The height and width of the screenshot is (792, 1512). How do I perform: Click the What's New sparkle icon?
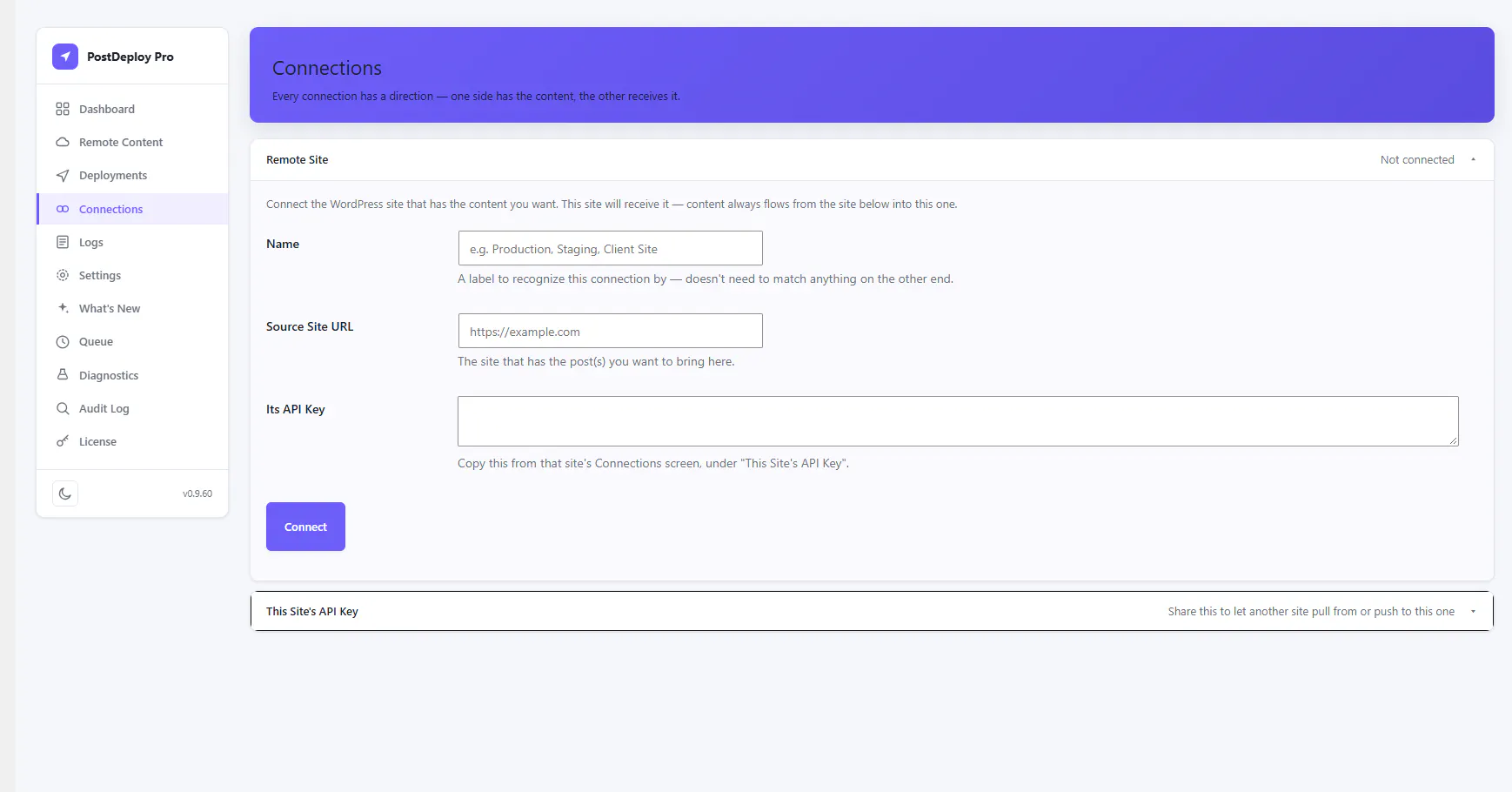click(x=63, y=308)
